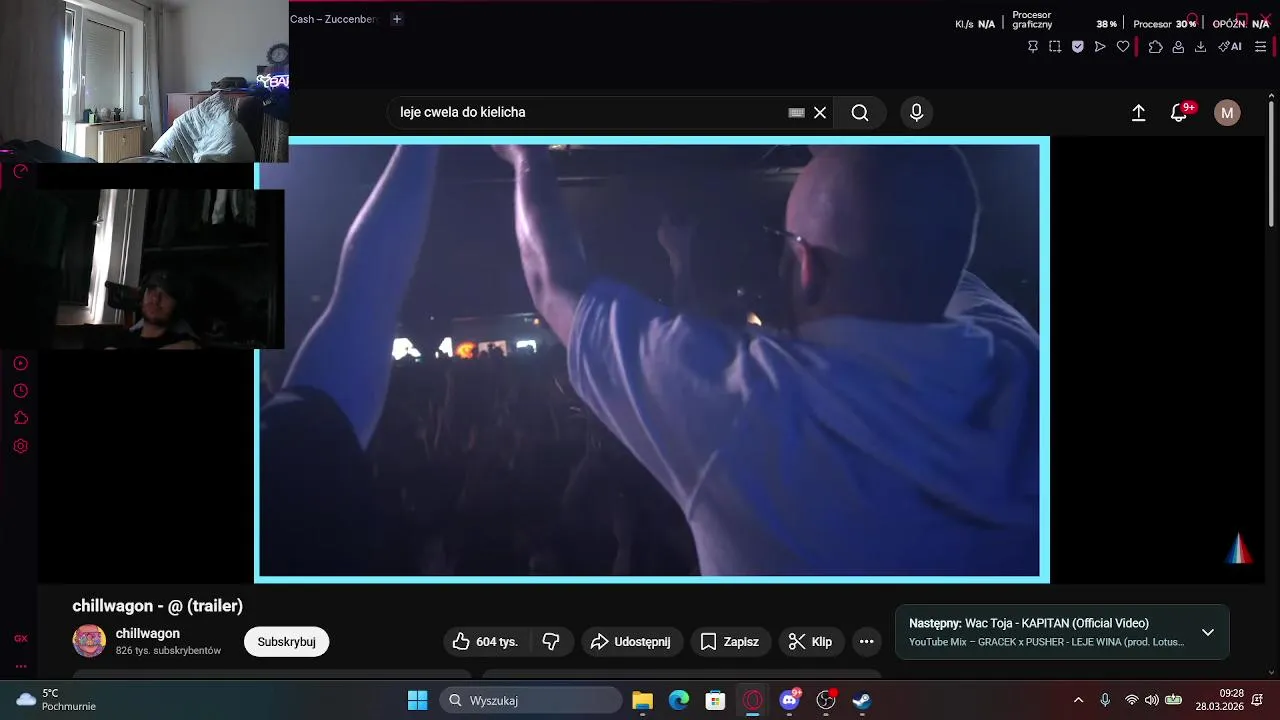Open Discord from the taskbar
Image resolution: width=1280 pixels, height=720 pixels.
pos(789,700)
